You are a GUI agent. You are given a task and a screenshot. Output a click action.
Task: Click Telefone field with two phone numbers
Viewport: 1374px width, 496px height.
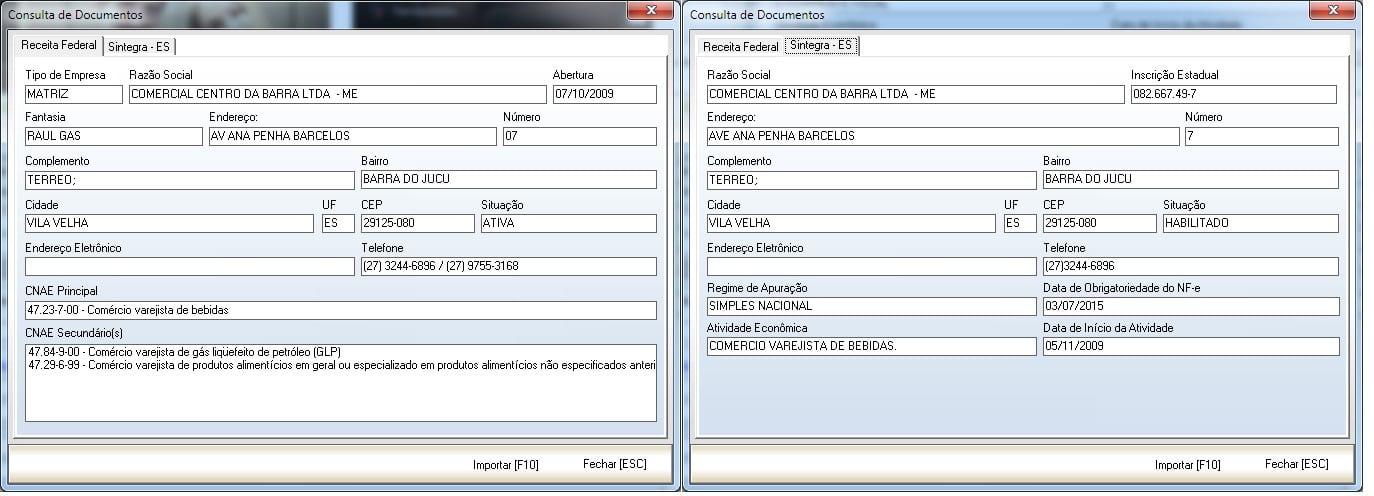coord(509,267)
